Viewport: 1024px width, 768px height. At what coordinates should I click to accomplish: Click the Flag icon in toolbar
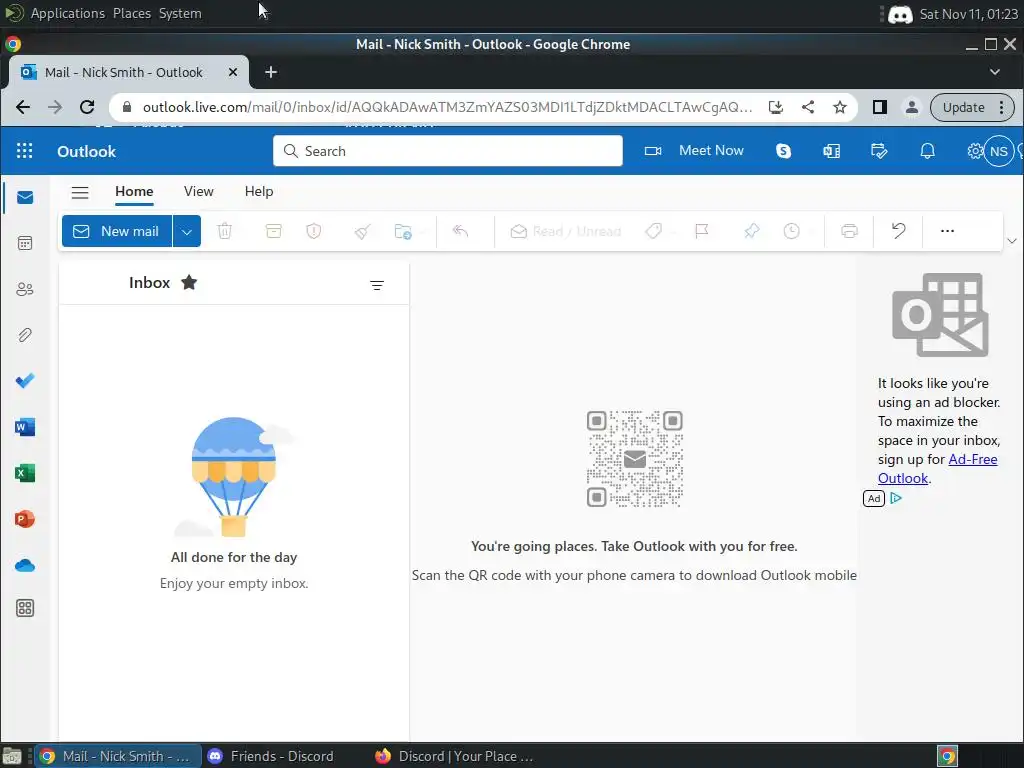pyautogui.click(x=702, y=231)
